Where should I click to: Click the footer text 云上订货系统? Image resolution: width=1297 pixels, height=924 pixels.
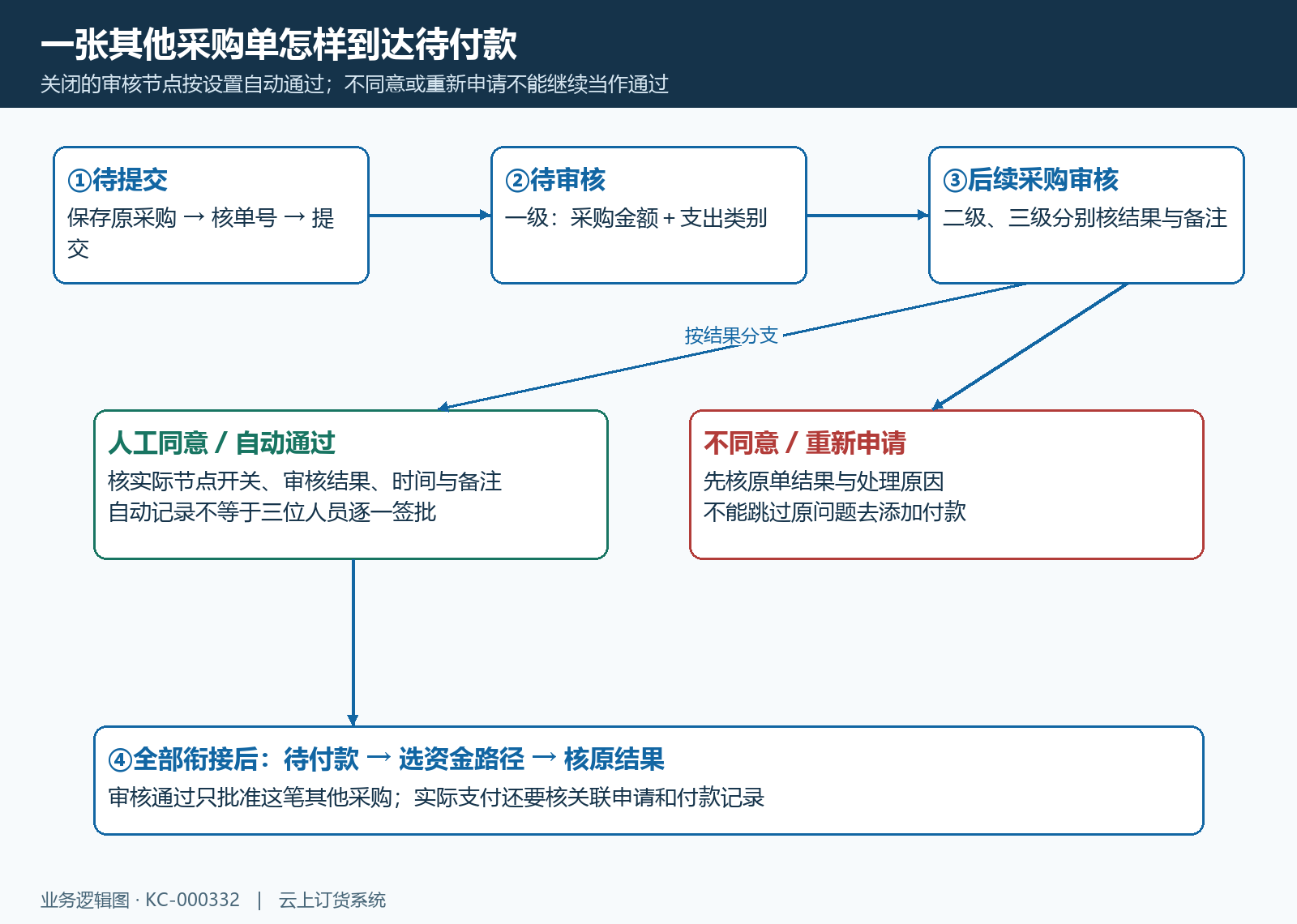click(332, 900)
